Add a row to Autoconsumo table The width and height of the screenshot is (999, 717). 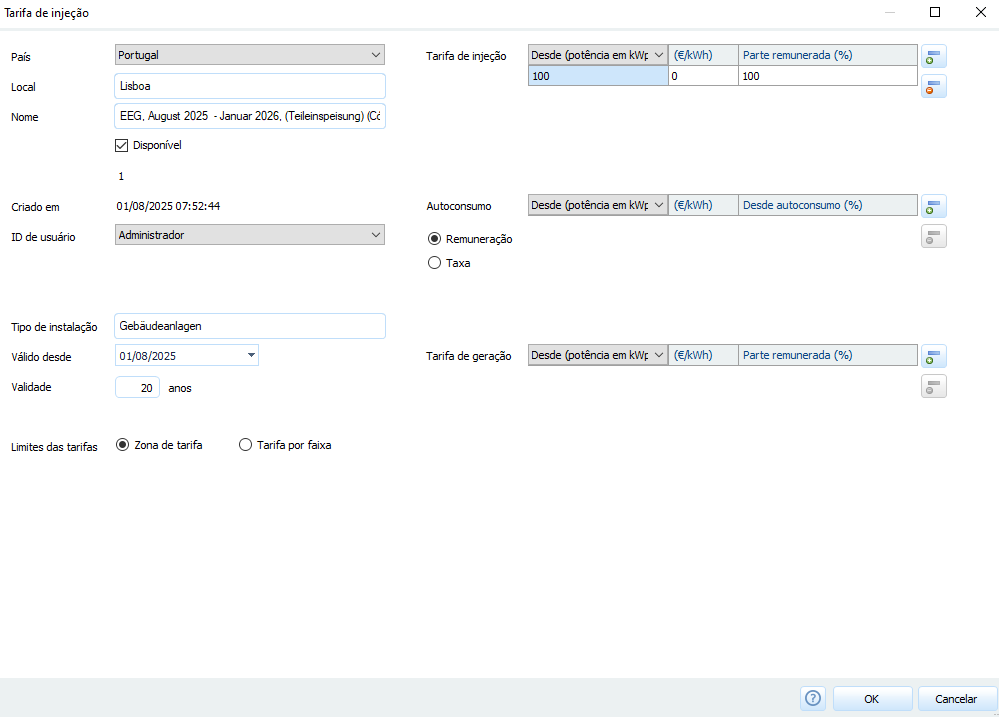[933, 206]
